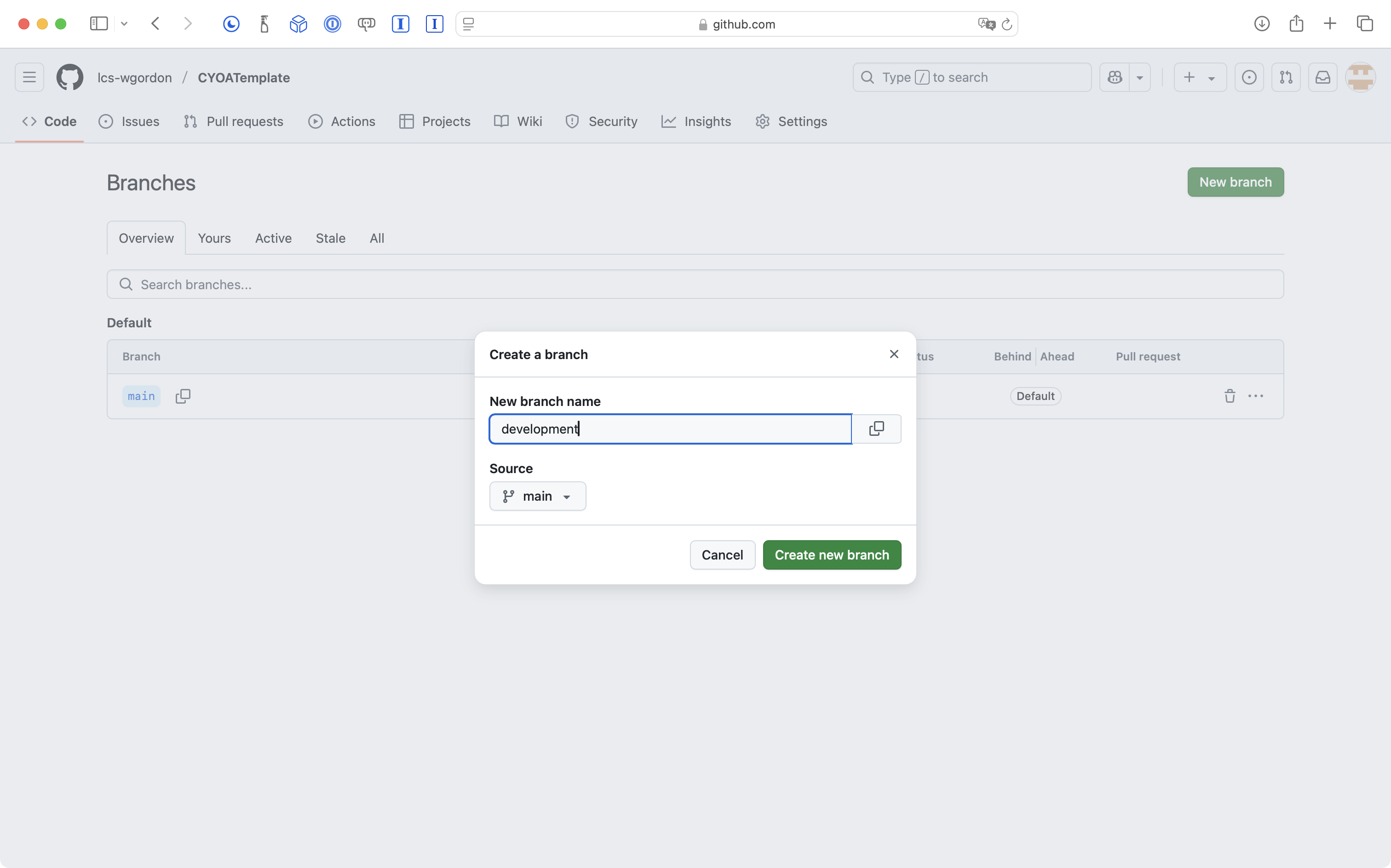Click the trash icon for main branch
1391x868 pixels.
tap(1230, 396)
